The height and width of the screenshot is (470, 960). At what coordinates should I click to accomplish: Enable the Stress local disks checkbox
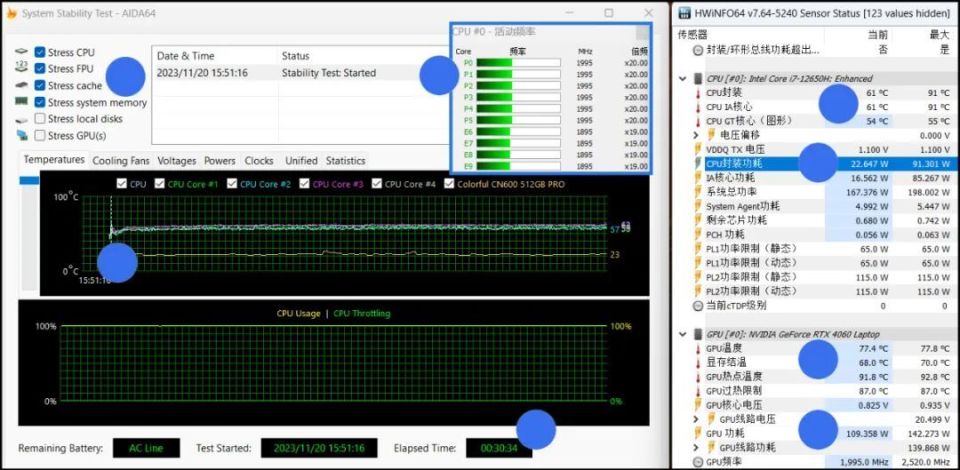click(39, 118)
